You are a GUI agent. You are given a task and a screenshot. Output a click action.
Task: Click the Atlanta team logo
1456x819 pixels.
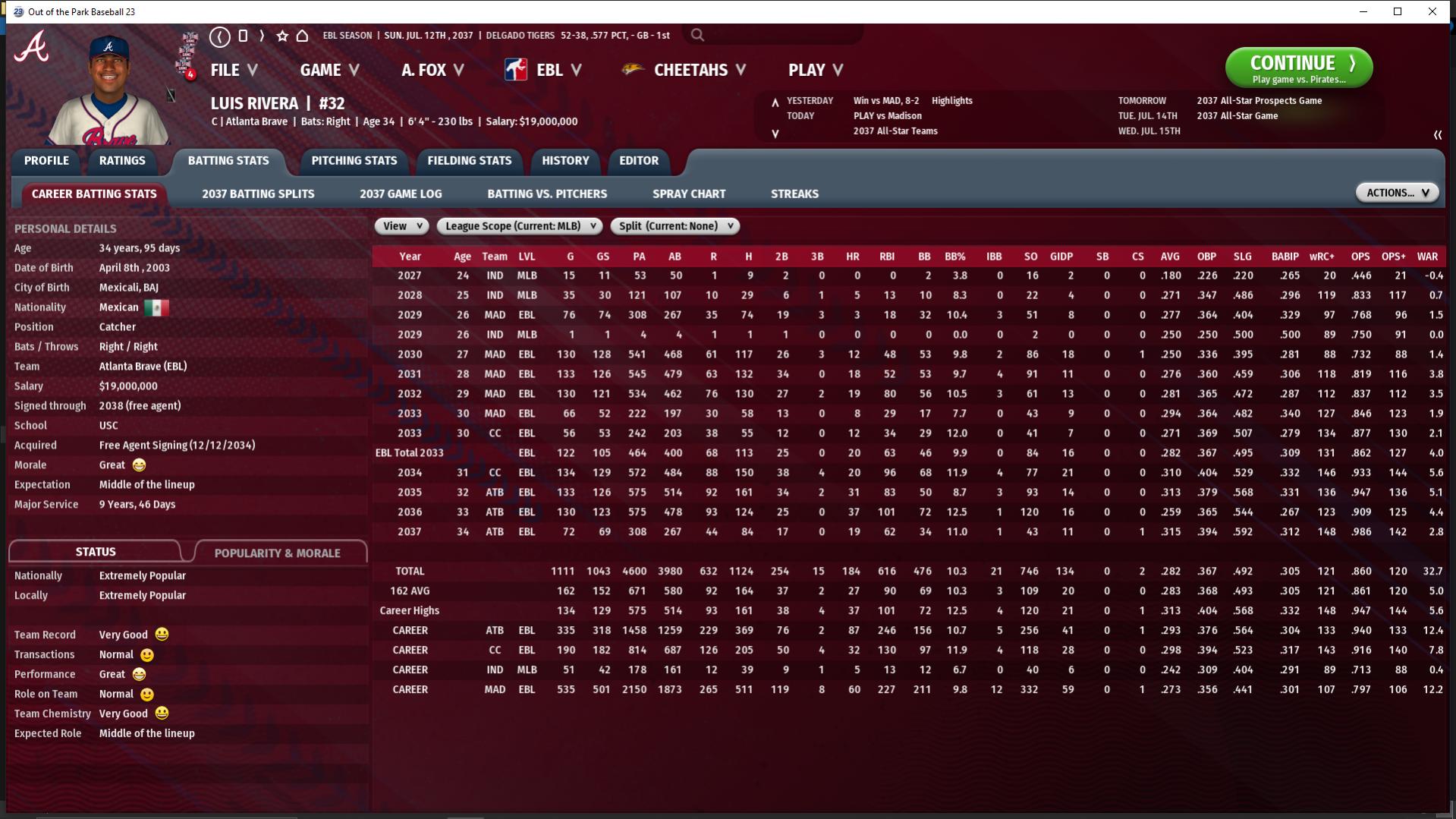[31, 47]
